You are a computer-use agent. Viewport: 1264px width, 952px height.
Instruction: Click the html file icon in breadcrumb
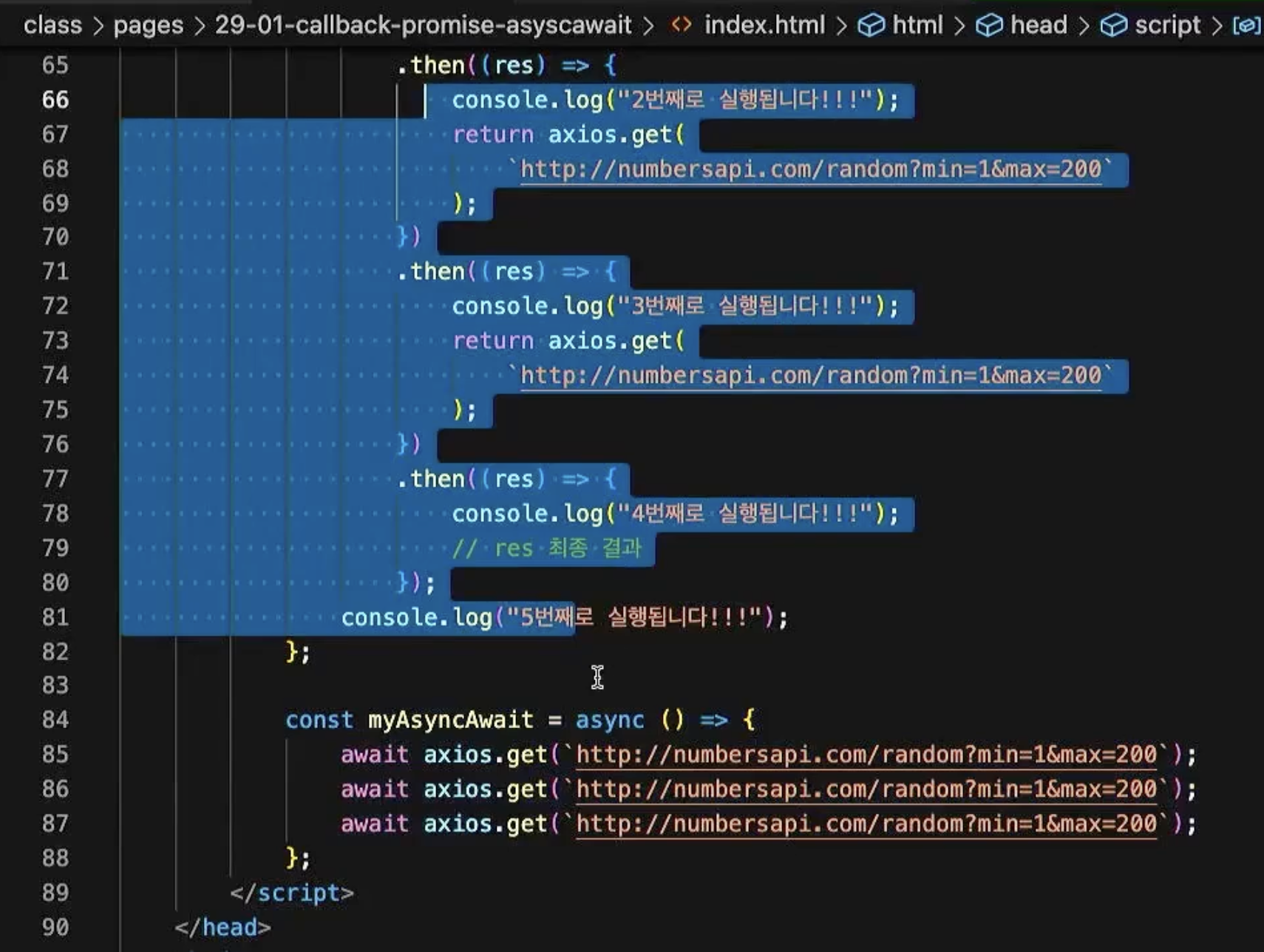click(682, 25)
